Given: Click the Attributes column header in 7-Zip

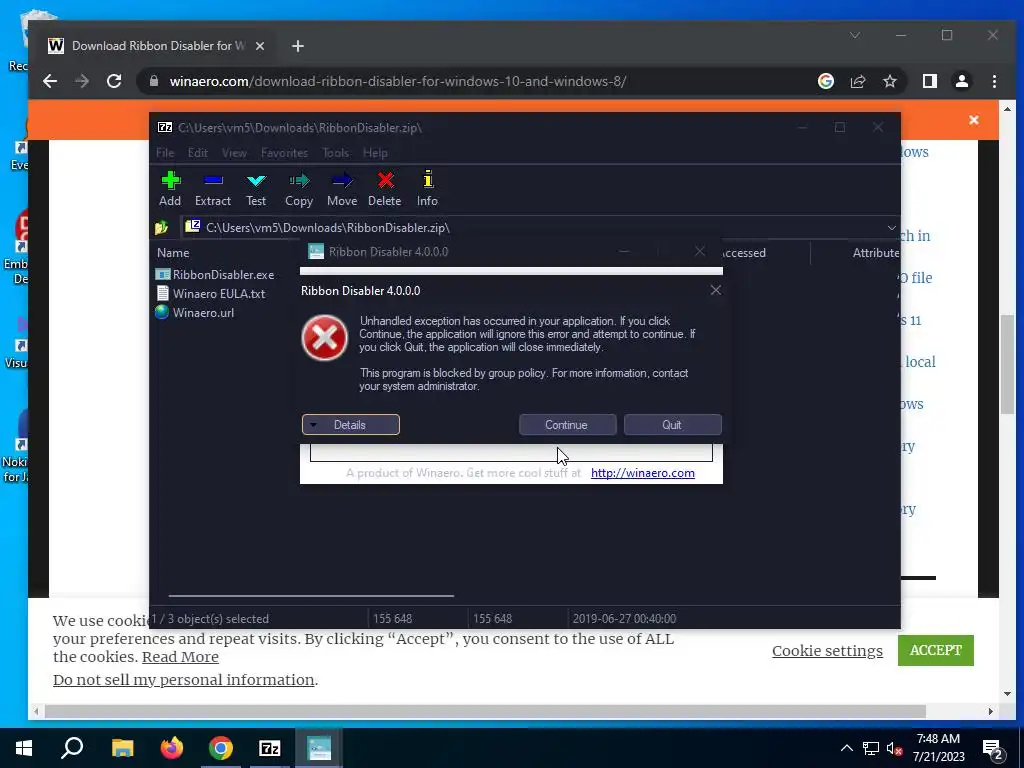Looking at the screenshot, I should (875, 253).
